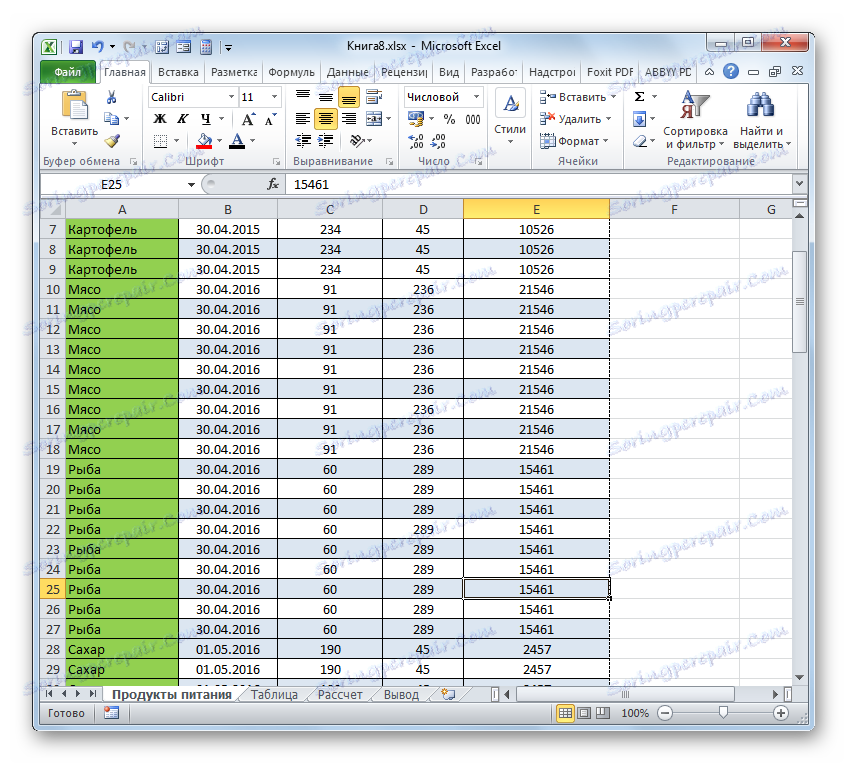The height and width of the screenshot is (764, 848).
Task: Apply cell borders icon
Action: tap(160, 141)
